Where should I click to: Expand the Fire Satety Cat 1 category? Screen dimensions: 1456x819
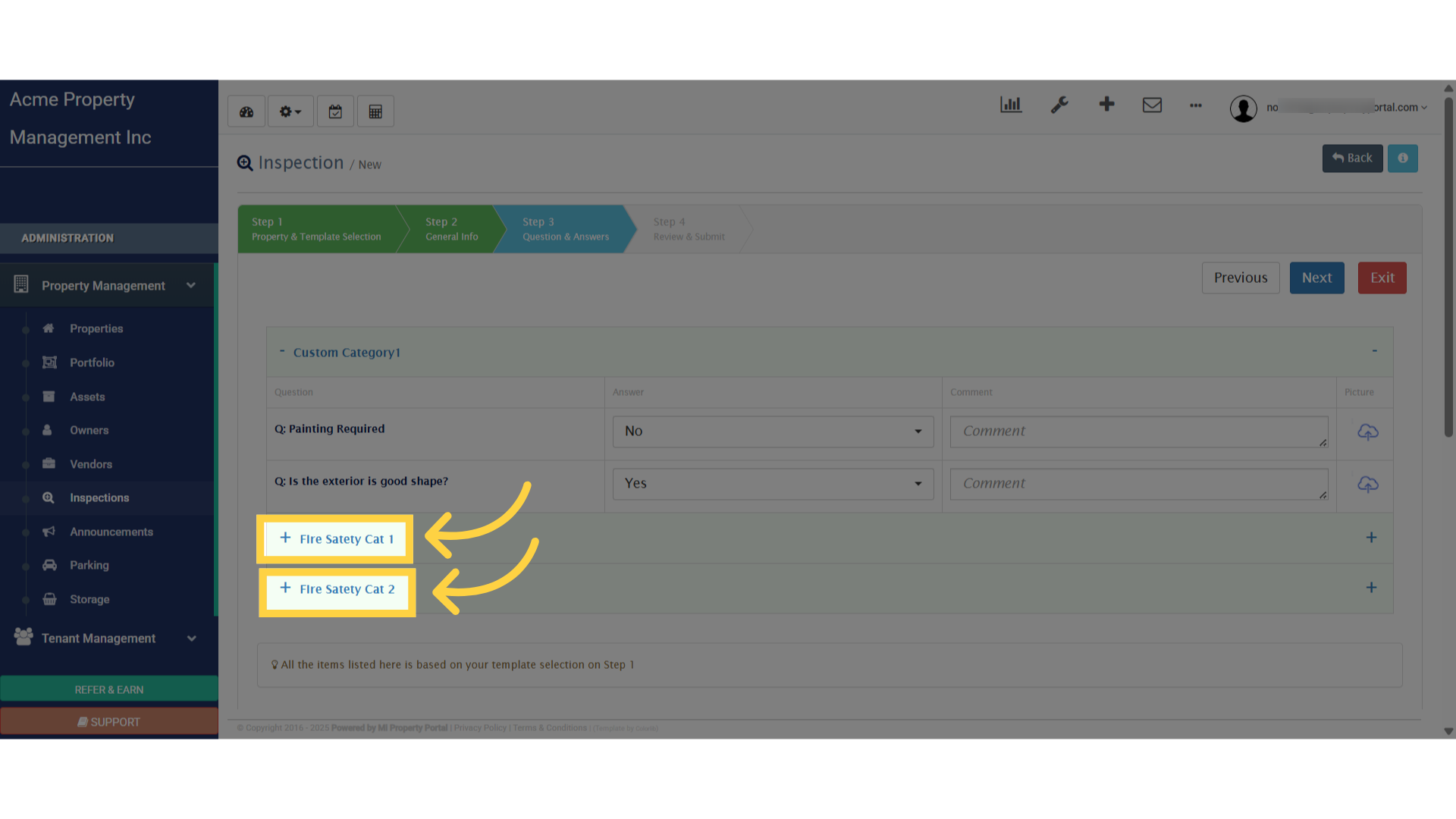[337, 538]
